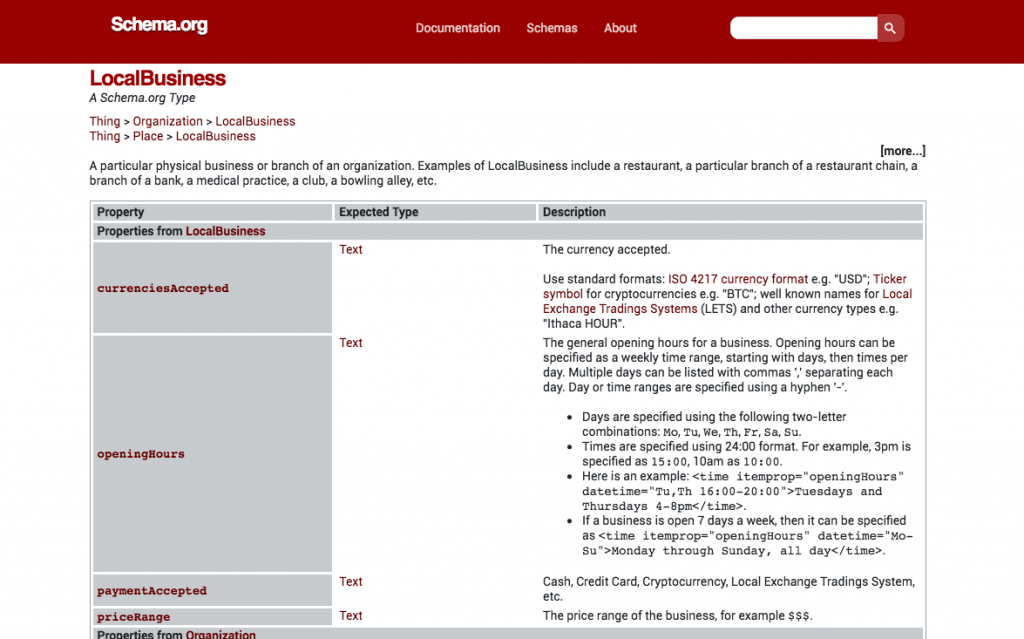This screenshot has width=1024, height=639.
Task: Open the priceRange property link
Action: pos(134,617)
